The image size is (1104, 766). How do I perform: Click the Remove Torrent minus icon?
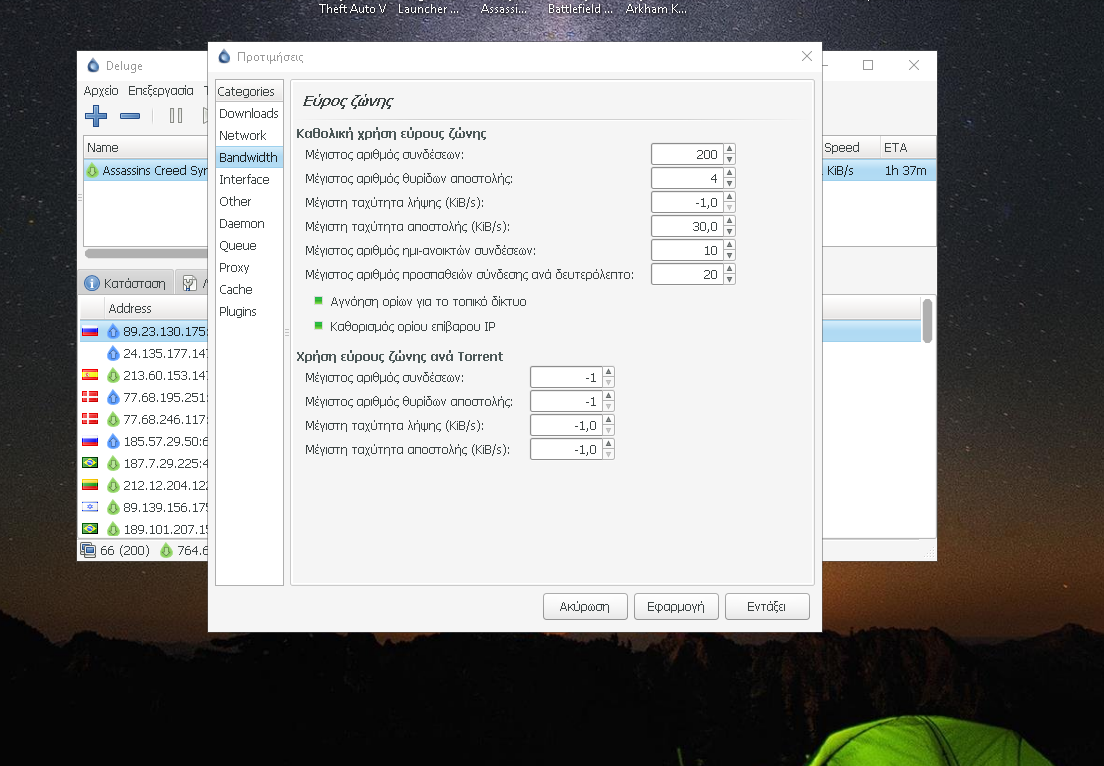tap(130, 116)
